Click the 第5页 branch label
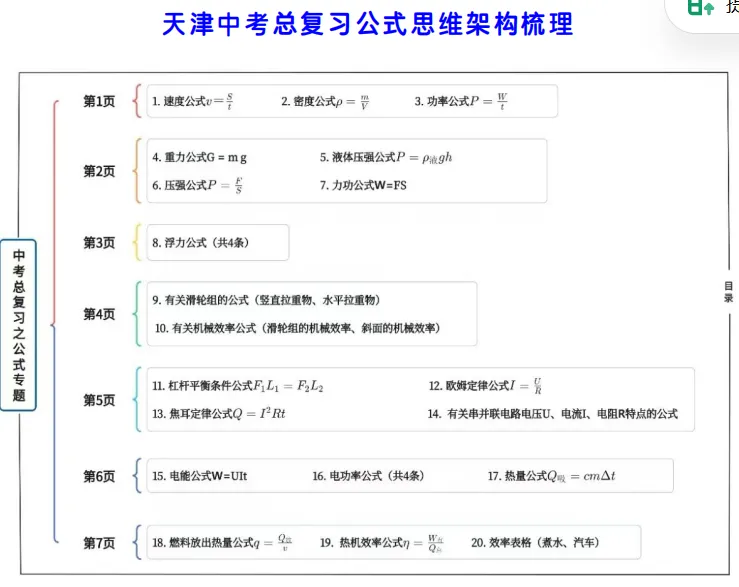Image resolution: width=739 pixels, height=587 pixels. 99,400
